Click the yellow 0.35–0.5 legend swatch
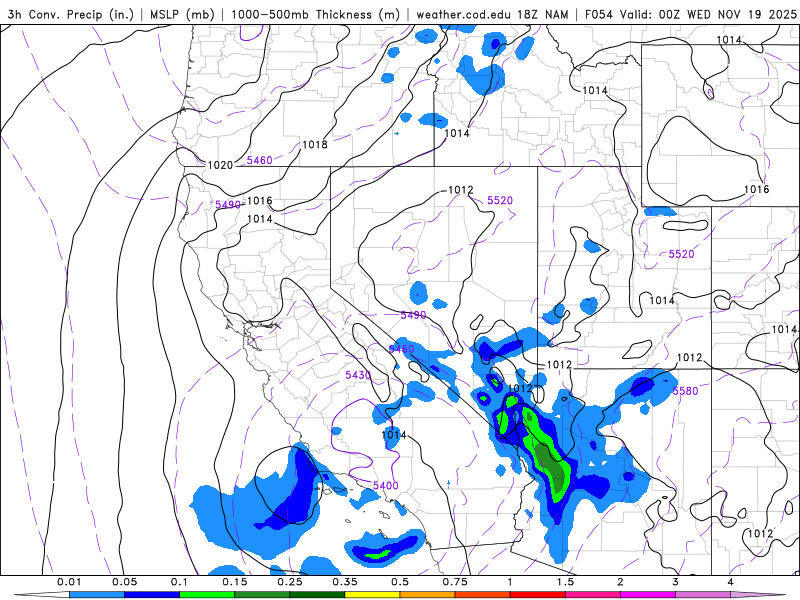 tap(372, 595)
